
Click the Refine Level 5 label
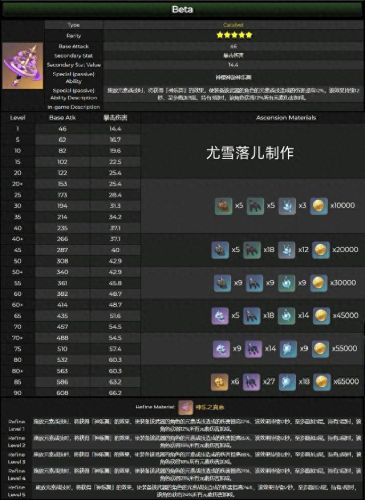(x=17, y=491)
